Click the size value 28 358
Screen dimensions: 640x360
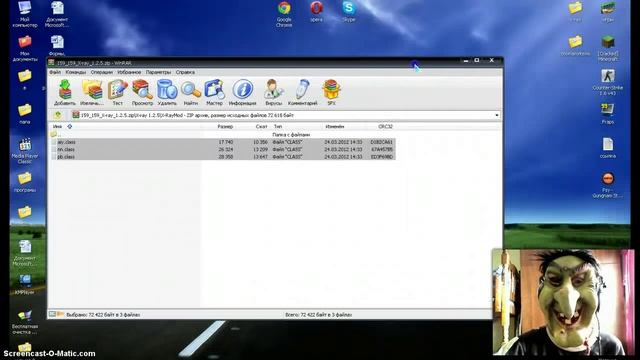coord(226,157)
